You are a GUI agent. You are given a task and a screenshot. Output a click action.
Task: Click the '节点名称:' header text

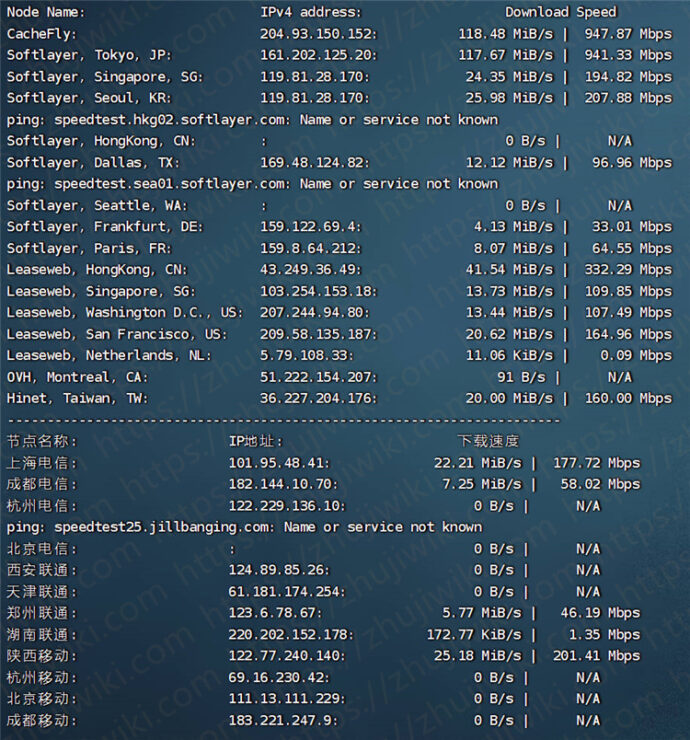pyautogui.click(x=42, y=442)
